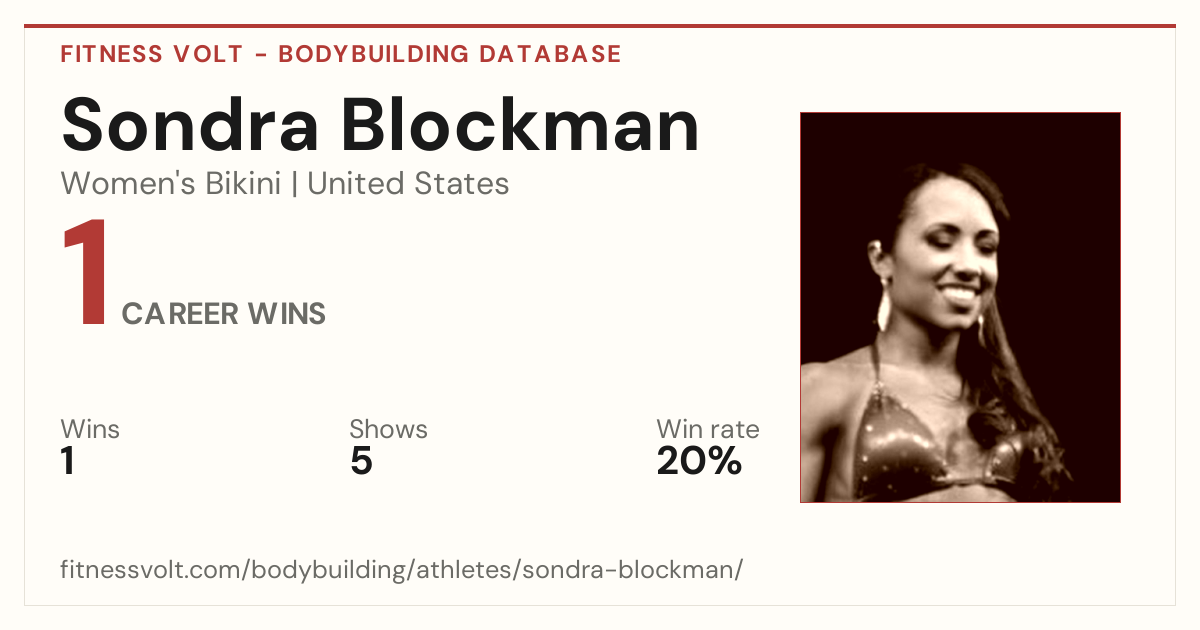
Task: Open the fitnessvolt.com athlete URL
Action: (x=402, y=571)
